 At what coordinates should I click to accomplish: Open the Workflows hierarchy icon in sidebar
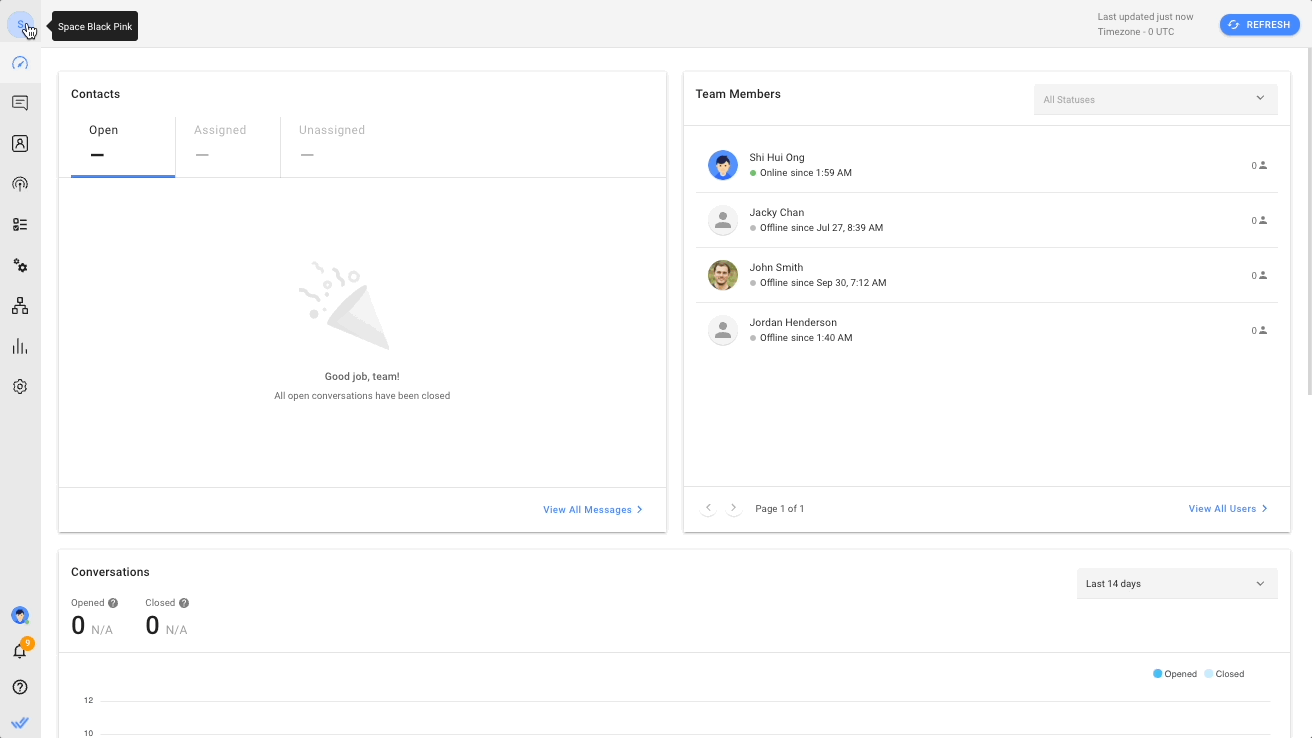pos(20,306)
